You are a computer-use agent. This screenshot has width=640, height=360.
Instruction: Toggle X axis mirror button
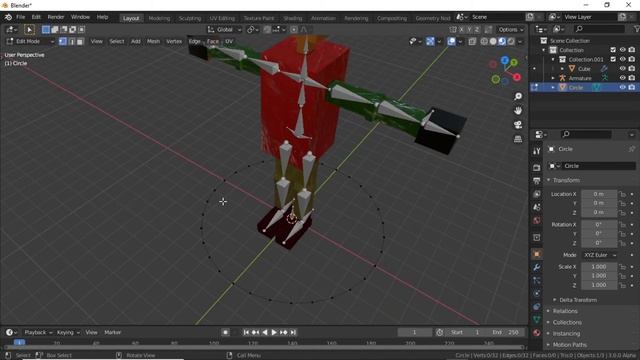pos(462,29)
